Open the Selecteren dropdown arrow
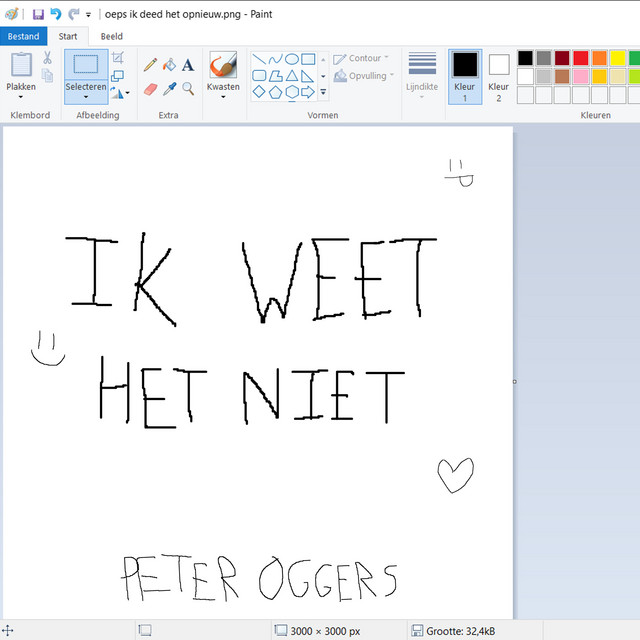The height and width of the screenshot is (640, 640). [x=86, y=98]
